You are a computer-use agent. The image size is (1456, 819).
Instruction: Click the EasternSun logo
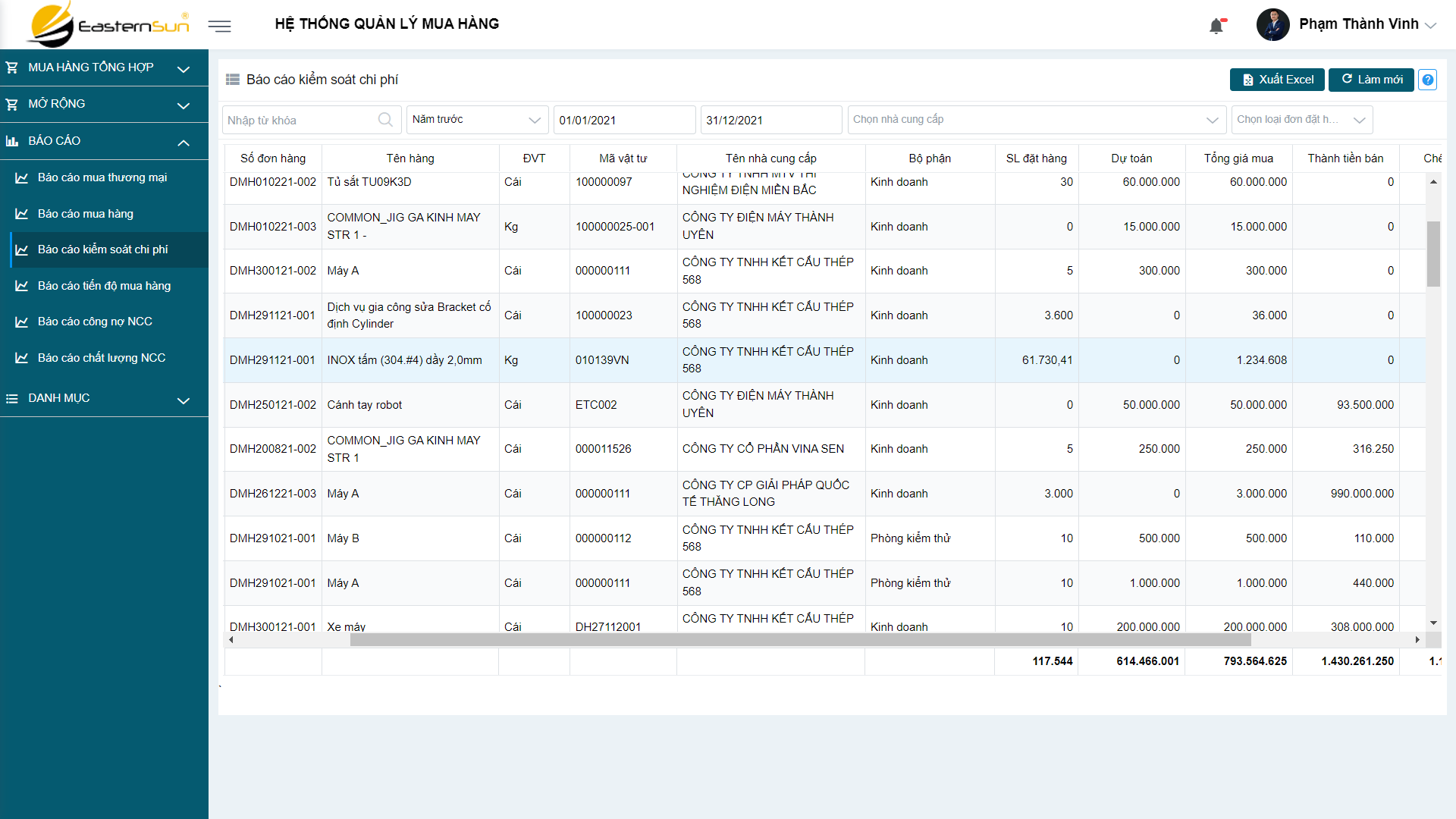[106, 25]
